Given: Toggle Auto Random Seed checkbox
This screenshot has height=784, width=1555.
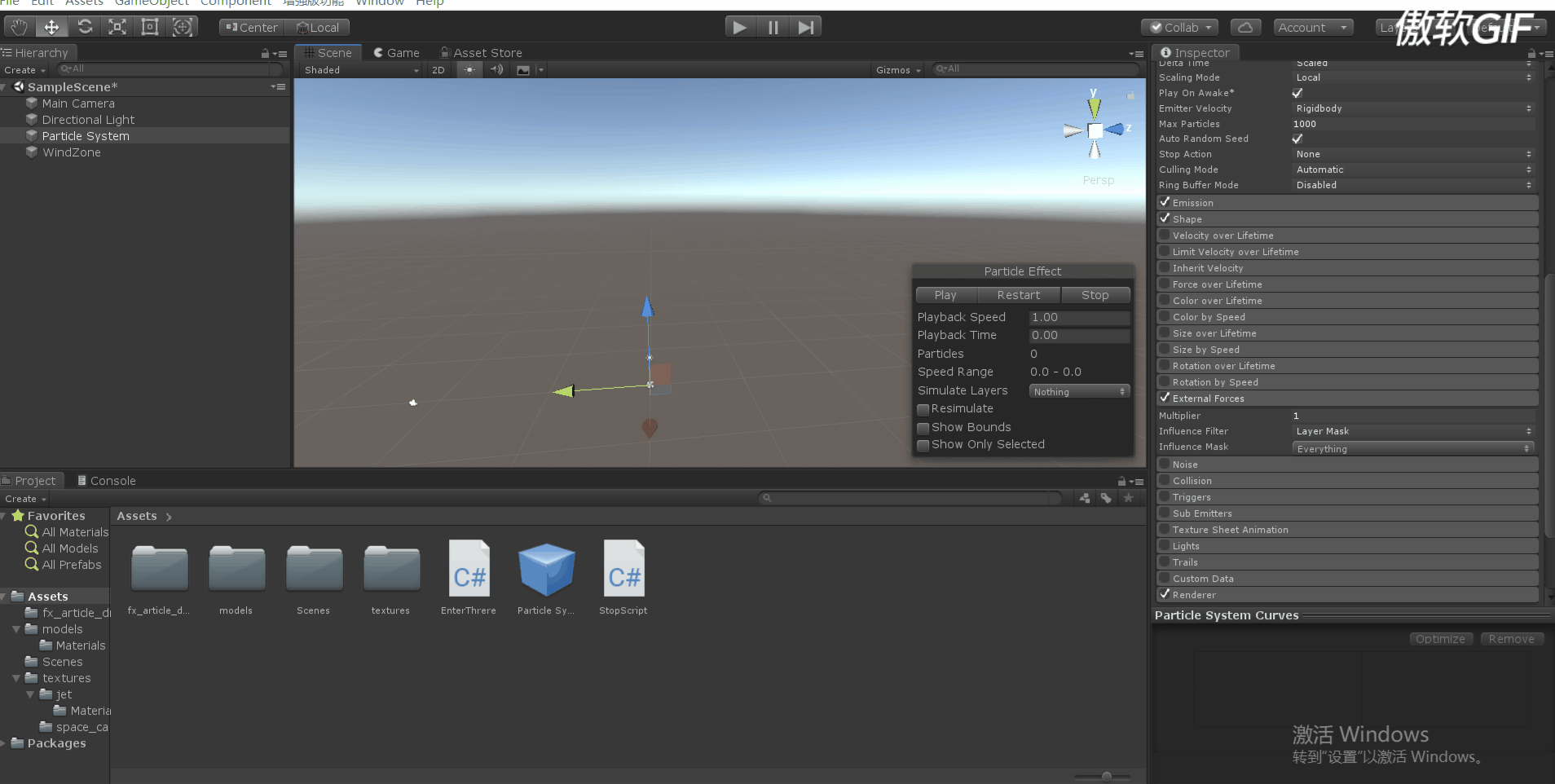Looking at the screenshot, I should 1297,139.
